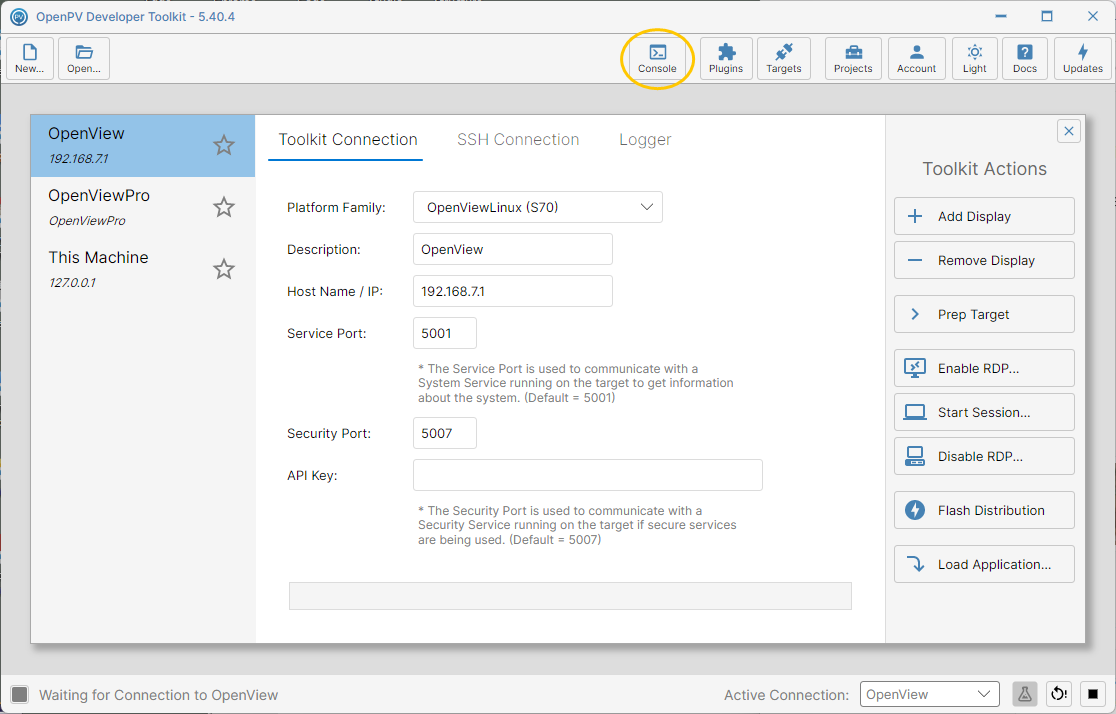Screen dimensions: 1116x714
Task: Favorite the OpenView target star
Action: [223, 145]
